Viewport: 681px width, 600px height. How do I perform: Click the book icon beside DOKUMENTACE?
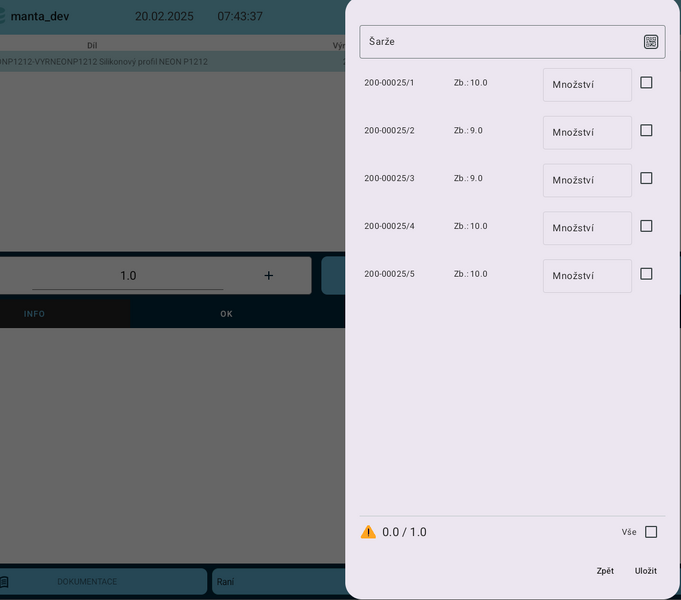(4, 581)
